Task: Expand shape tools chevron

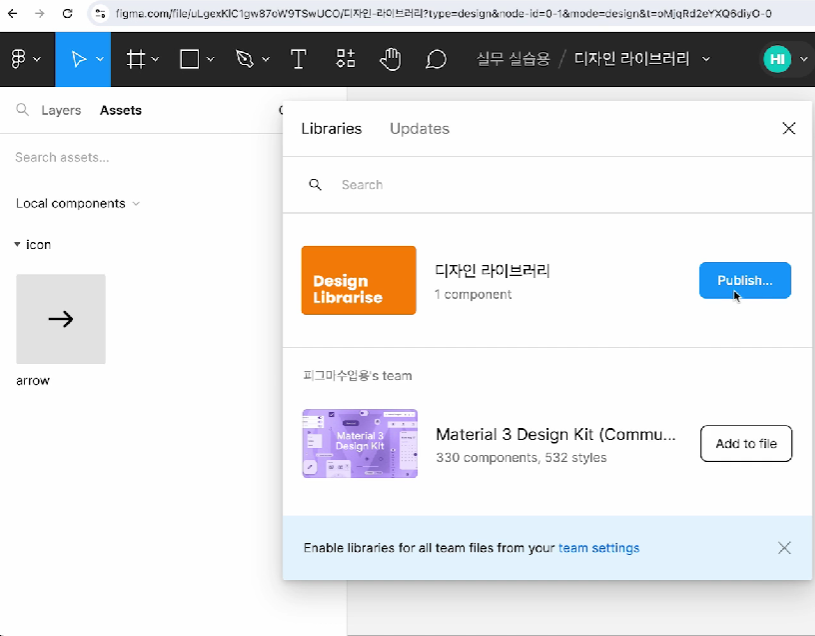Action: click(x=211, y=59)
